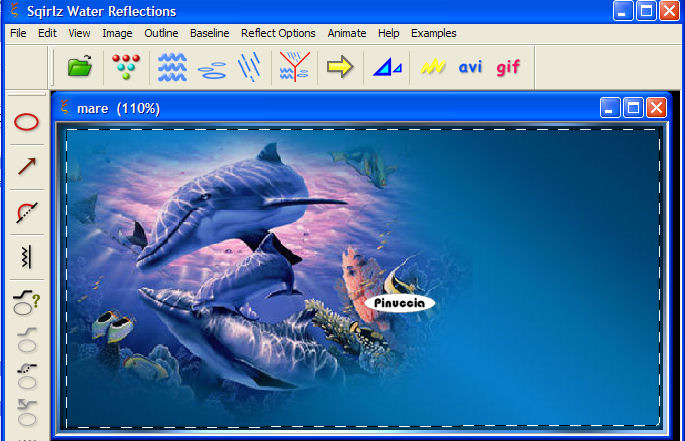The width and height of the screenshot is (685, 441).
Task: Click the blue triangles size icon
Action: tap(387, 68)
